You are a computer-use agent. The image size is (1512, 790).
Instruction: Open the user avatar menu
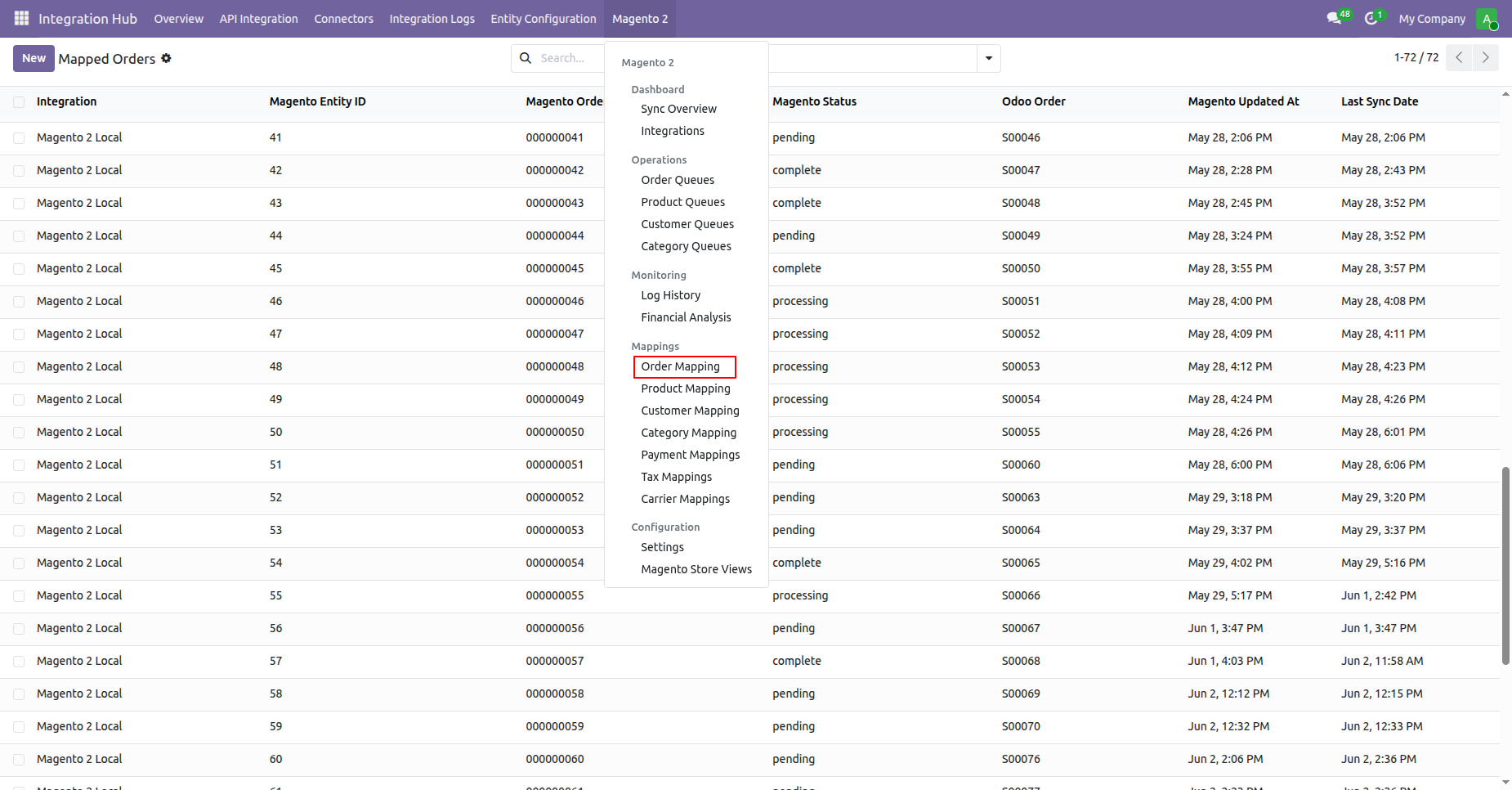pos(1487,19)
